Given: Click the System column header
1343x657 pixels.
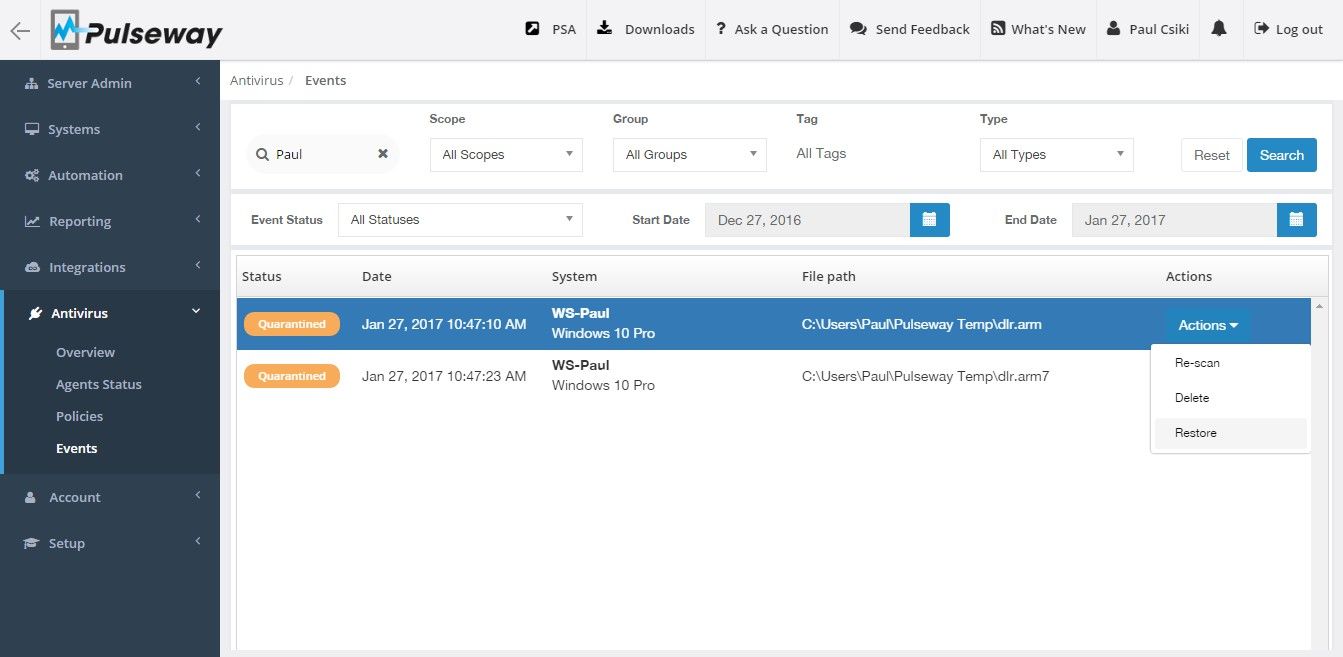Looking at the screenshot, I should (x=574, y=276).
